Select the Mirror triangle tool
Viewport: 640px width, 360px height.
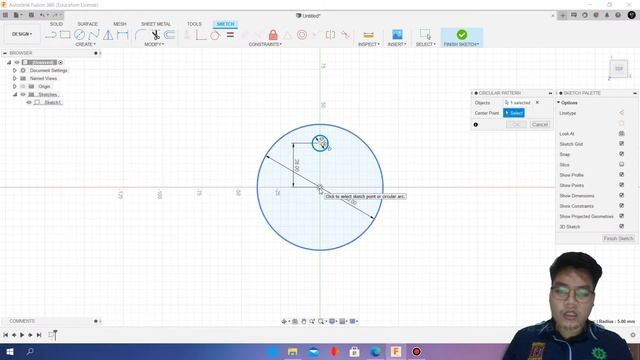click(x=108, y=35)
